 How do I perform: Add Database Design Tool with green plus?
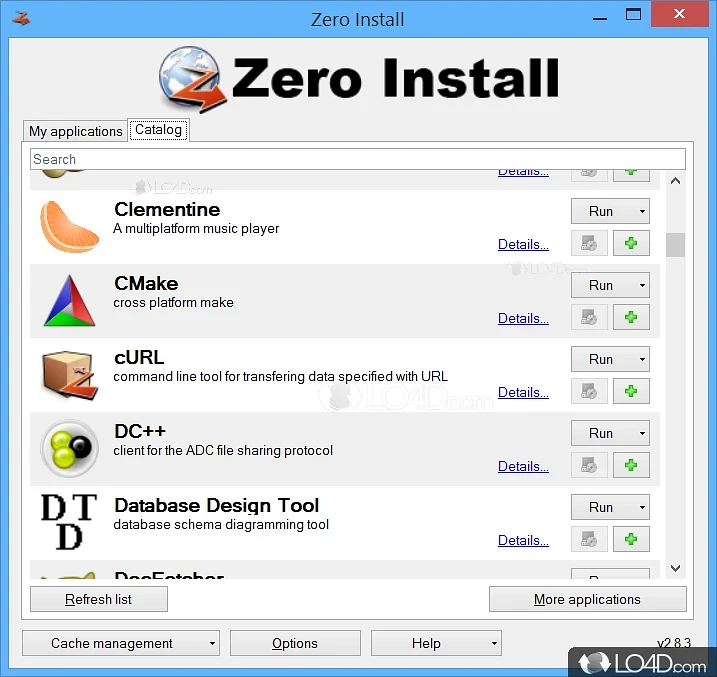[631, 539]
